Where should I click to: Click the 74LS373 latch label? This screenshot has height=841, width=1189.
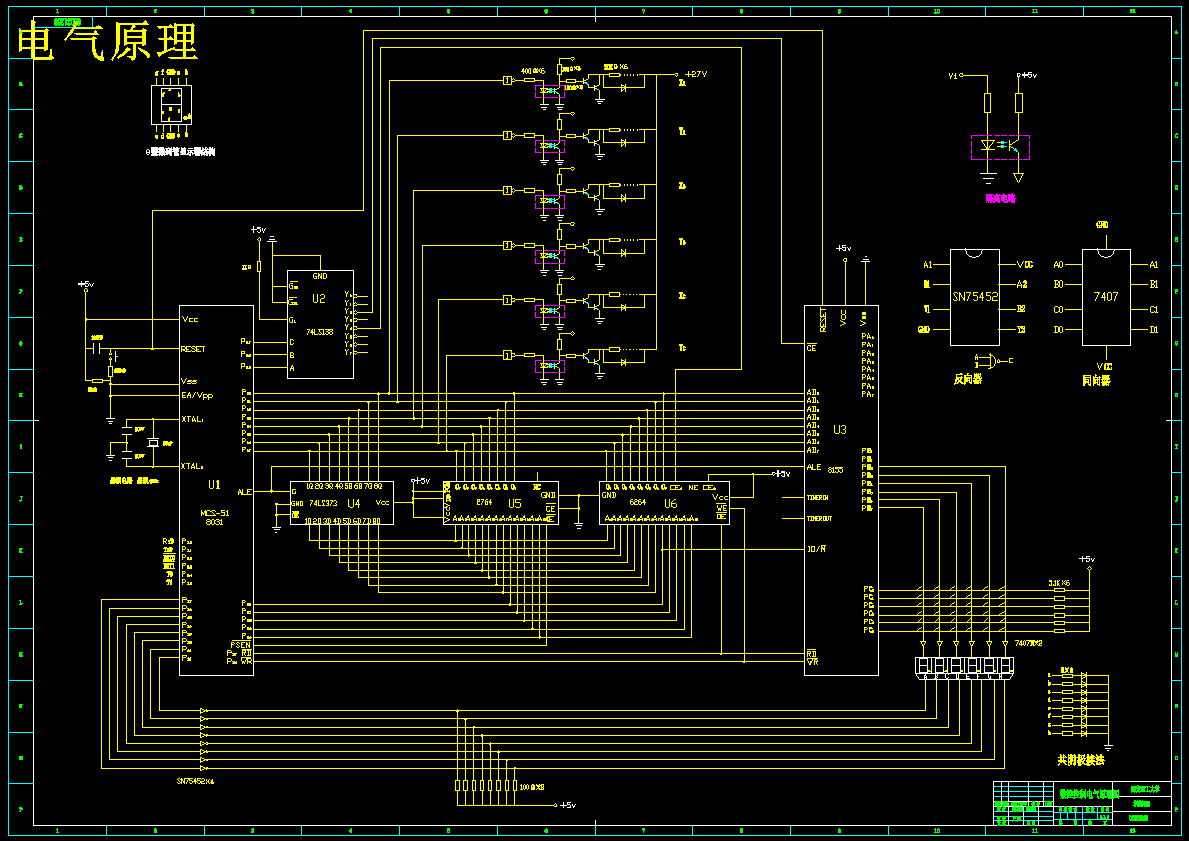point(324,503)
